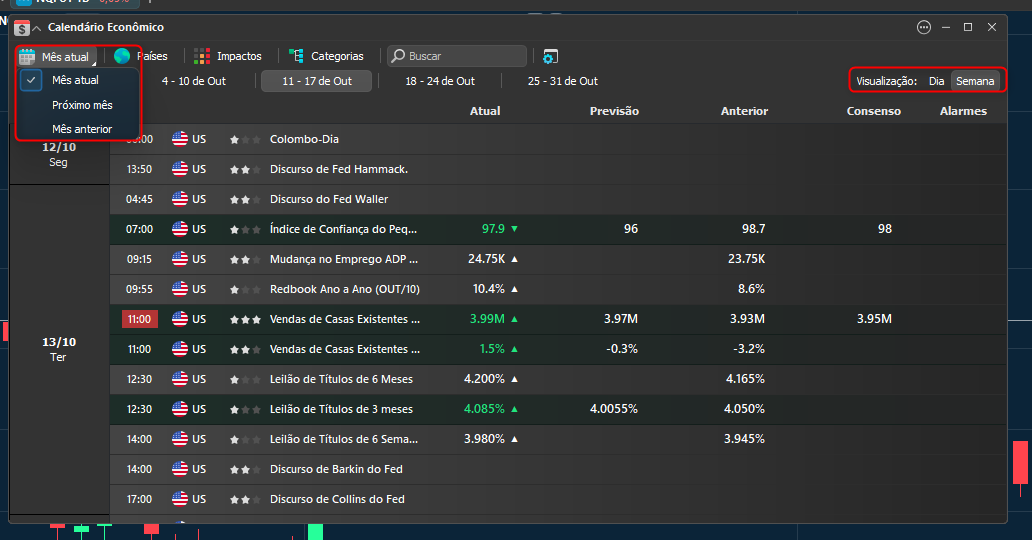
Task: Click the 12/10 Seg date cell
Action: tap(59, 154)
